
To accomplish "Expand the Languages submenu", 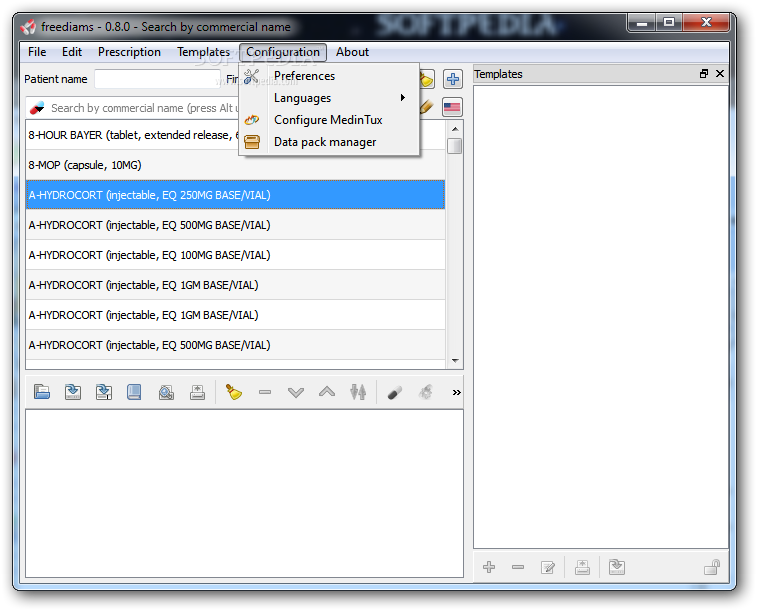I will tap(329, 98).
